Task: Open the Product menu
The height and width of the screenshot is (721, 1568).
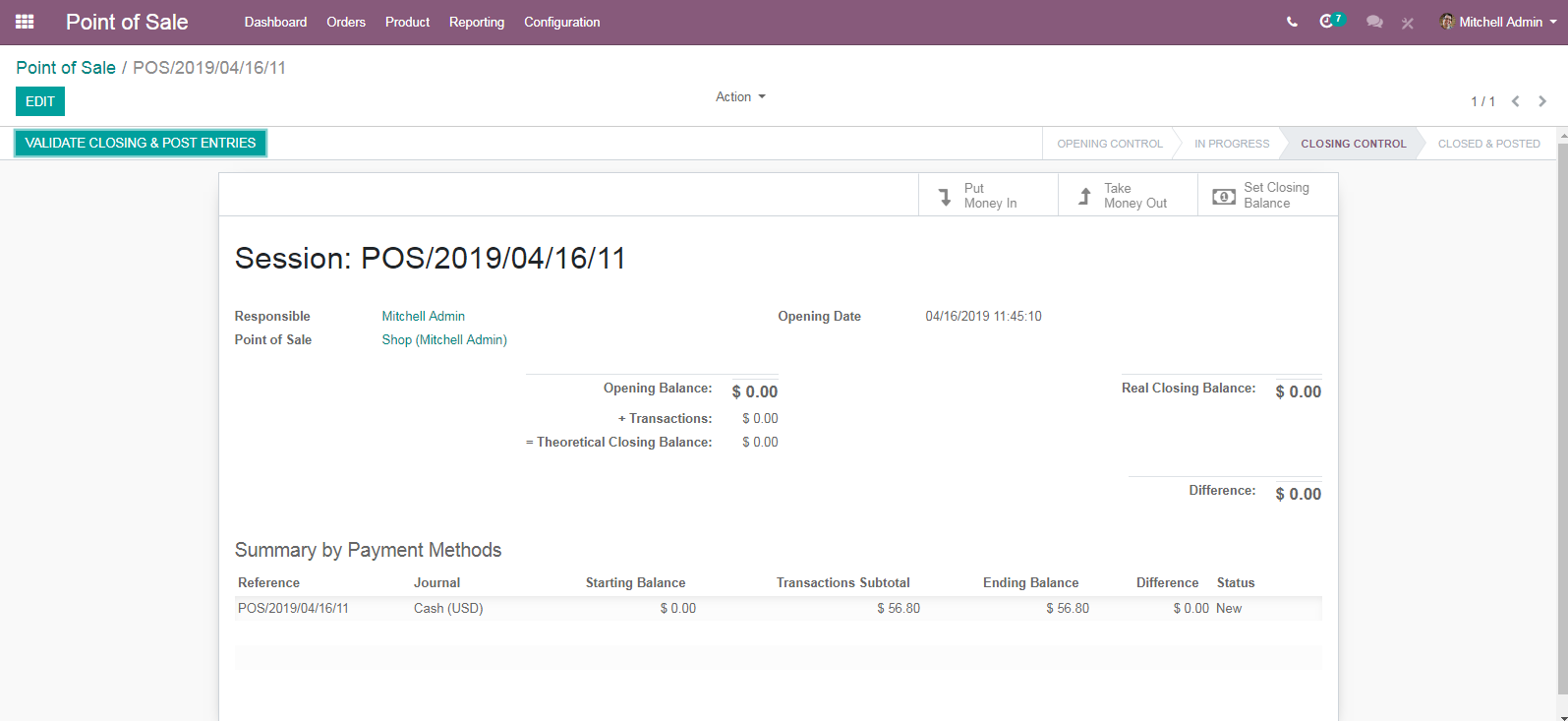Action: coord(407,22)
